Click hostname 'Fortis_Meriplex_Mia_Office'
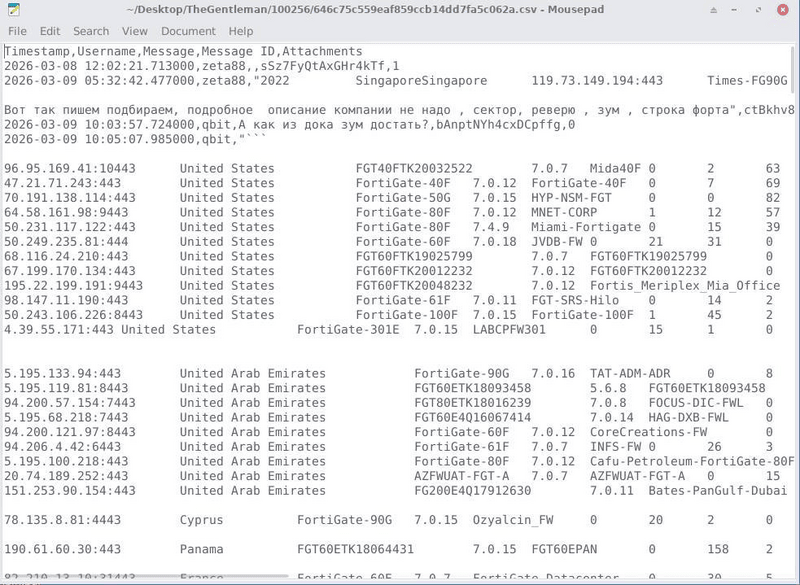Viewport: 800px width, 585px height. tap(685, 286)
